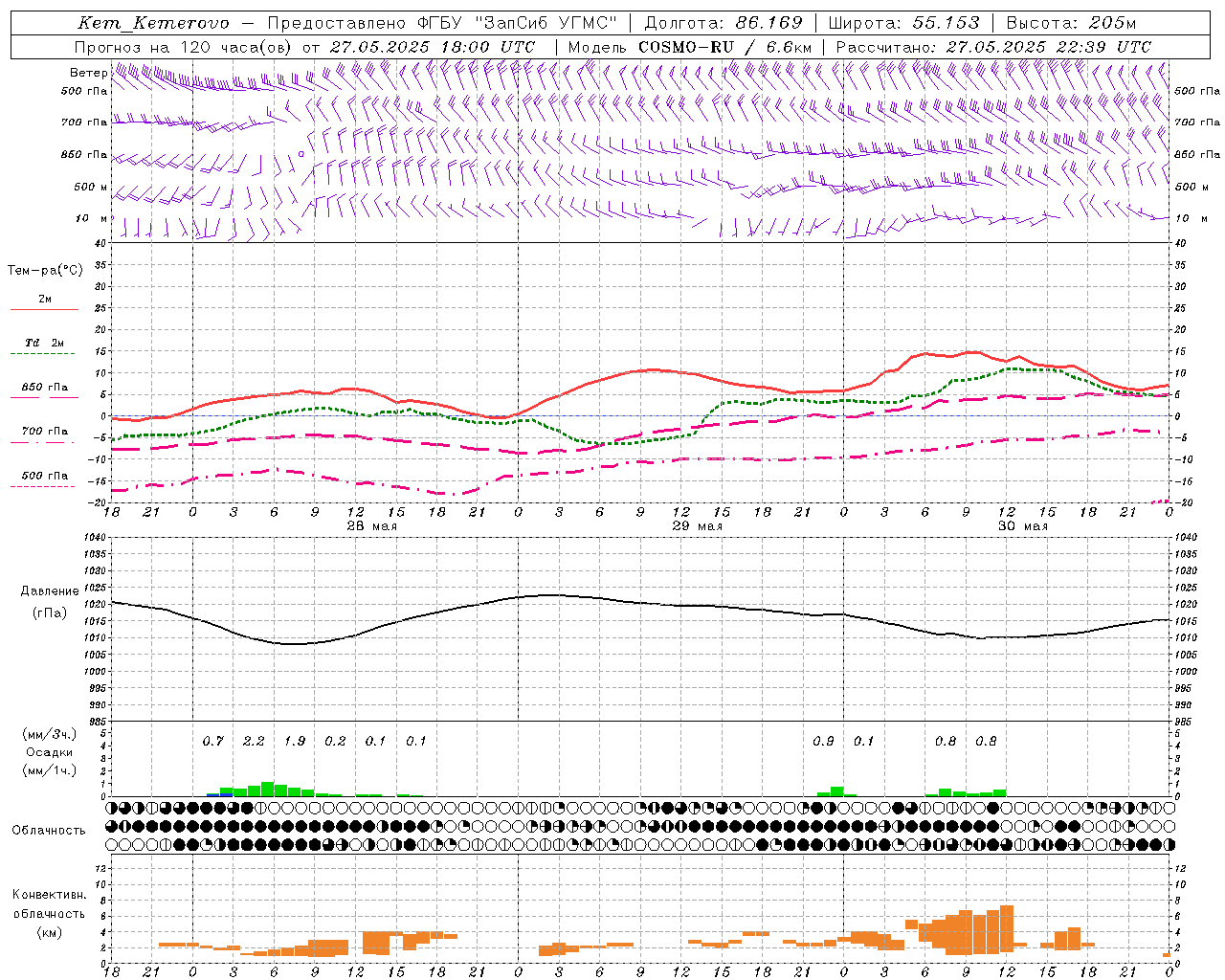Image resolution: width=1225 pixels, height=980 pixels.
Task: Select the 'Долгота: 86.169' longitude value
Action: click(x=724, y=23)
